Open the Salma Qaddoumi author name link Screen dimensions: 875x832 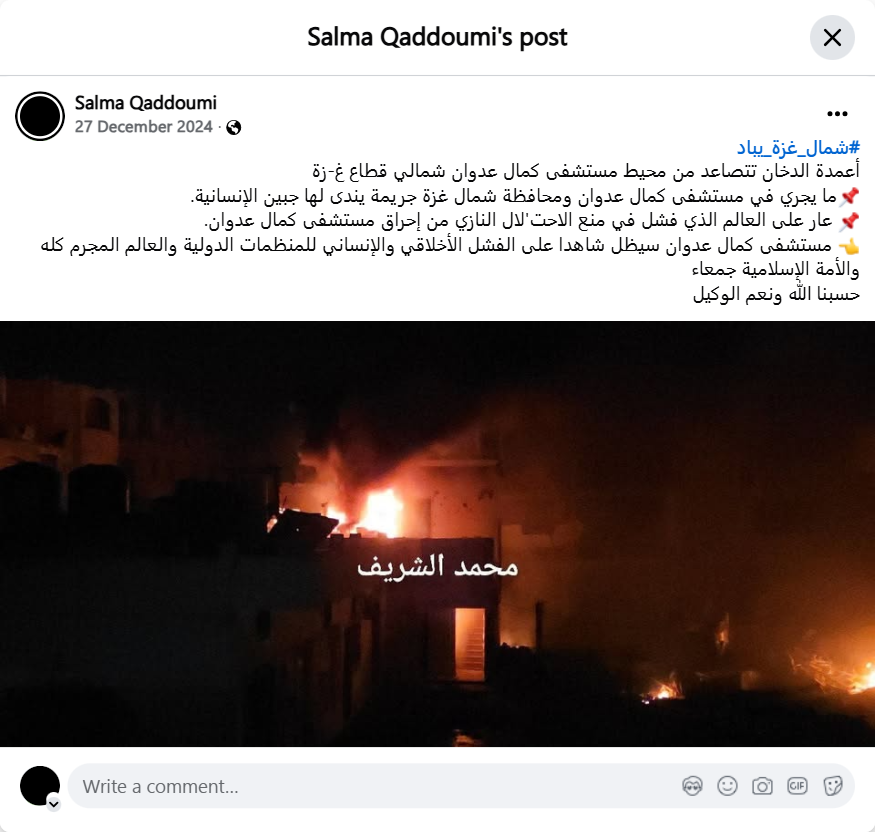[x=146, y=103]
